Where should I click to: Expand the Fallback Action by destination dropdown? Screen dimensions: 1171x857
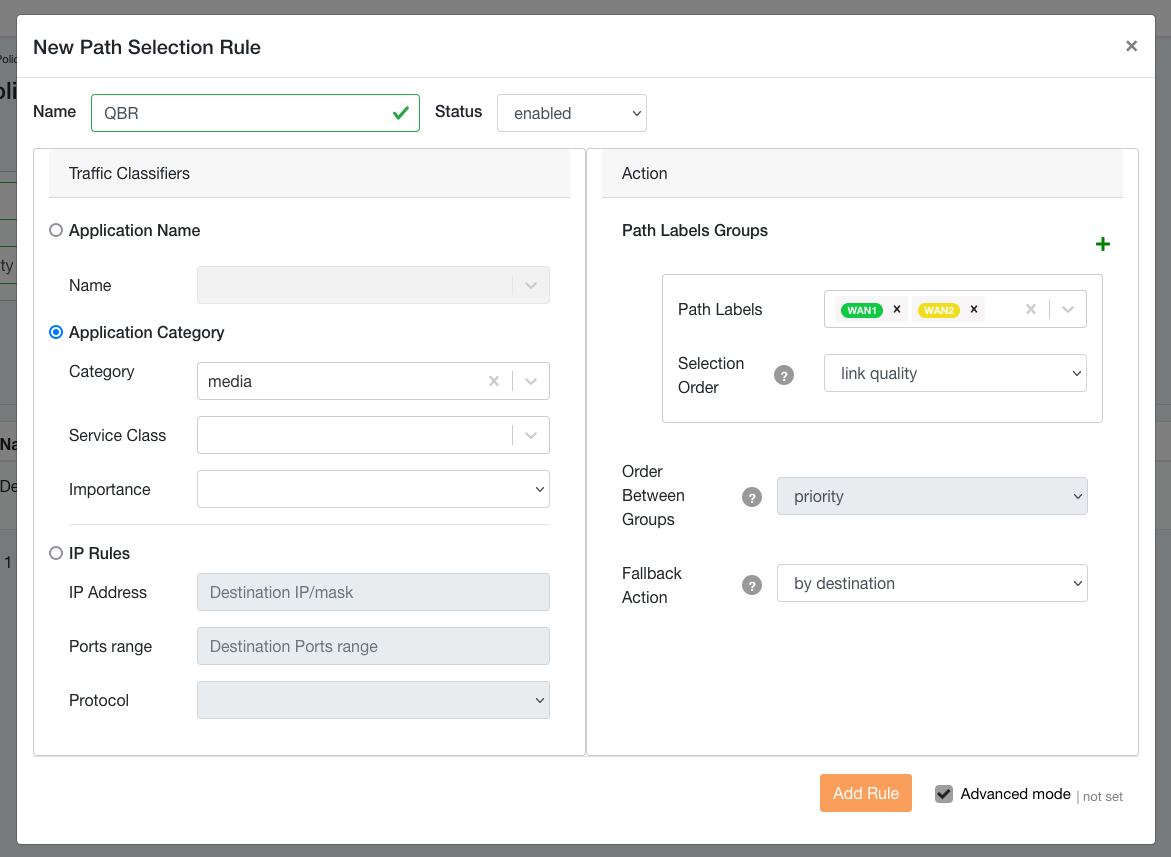click(931, 584)
